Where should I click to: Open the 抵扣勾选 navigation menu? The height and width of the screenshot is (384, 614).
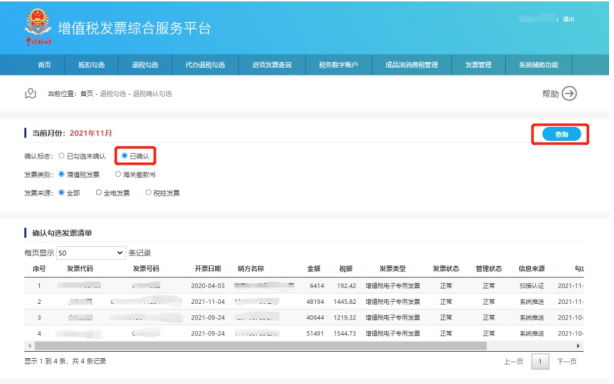91,65
